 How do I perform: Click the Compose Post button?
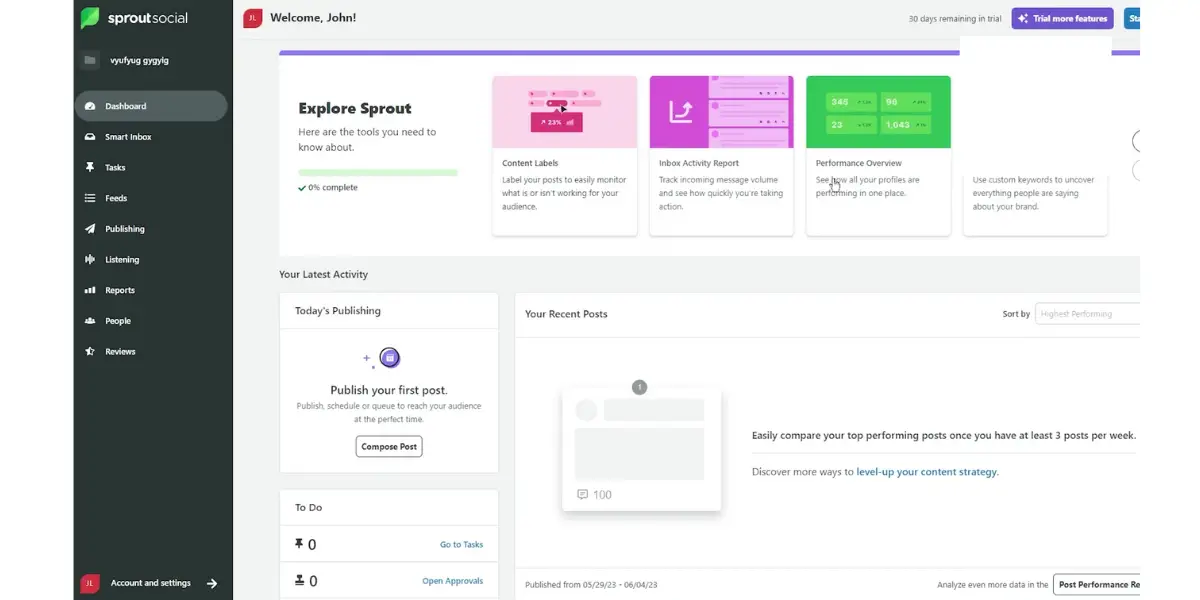pos(389,446)
